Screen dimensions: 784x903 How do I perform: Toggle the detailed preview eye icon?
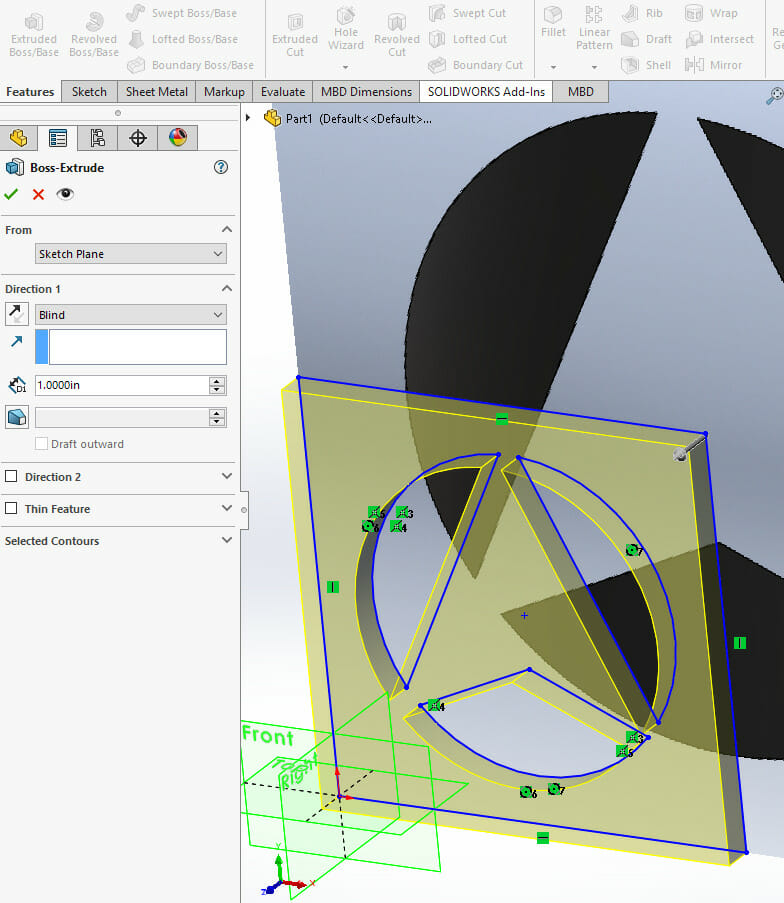(x=65, y=194)
